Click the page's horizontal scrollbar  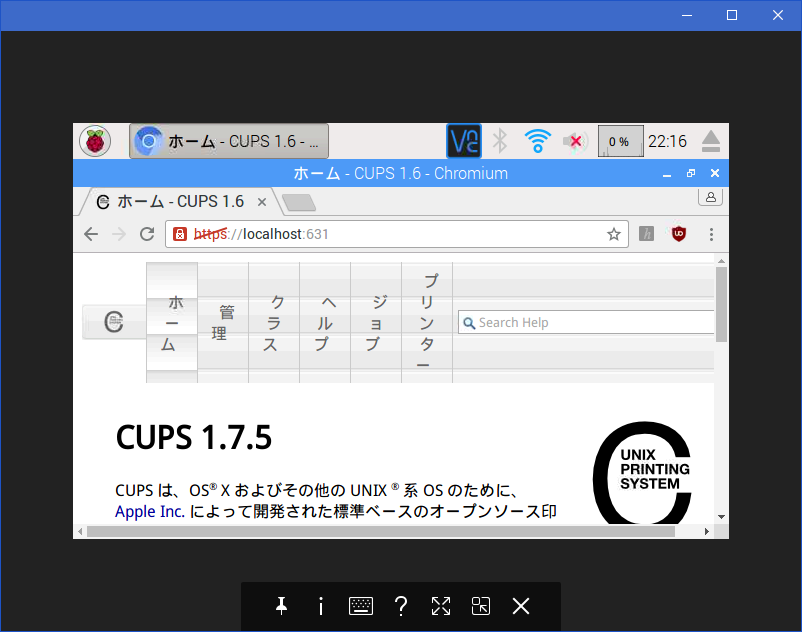click(380, 531)
